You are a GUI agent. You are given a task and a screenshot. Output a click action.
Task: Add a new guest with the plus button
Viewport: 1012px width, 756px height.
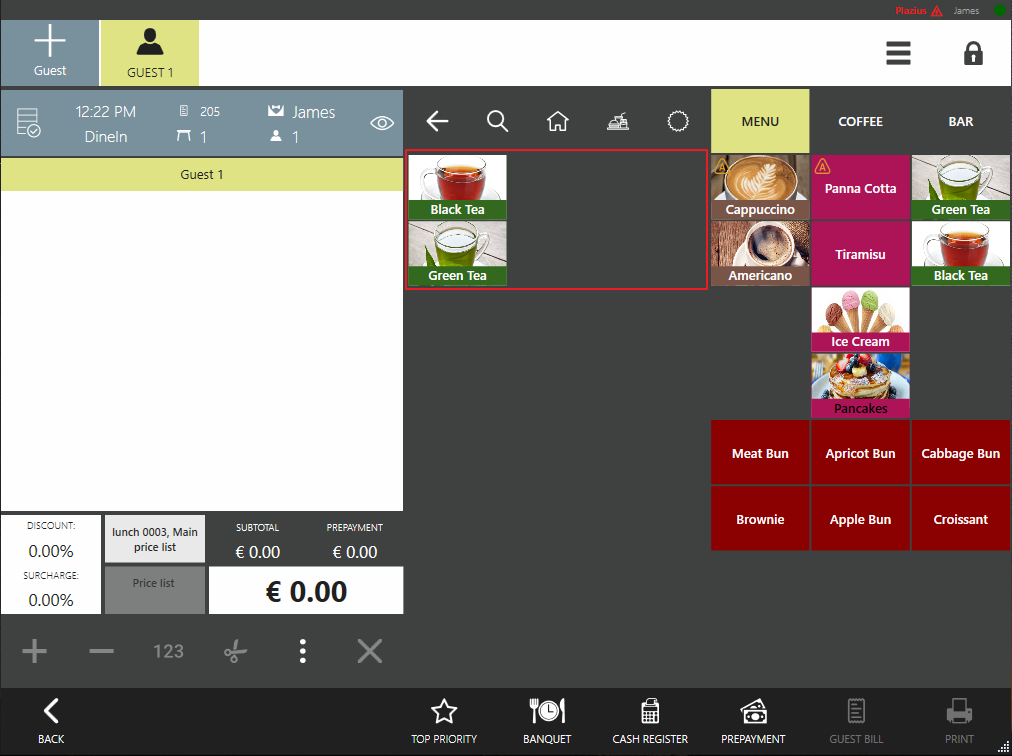(50, 52)
